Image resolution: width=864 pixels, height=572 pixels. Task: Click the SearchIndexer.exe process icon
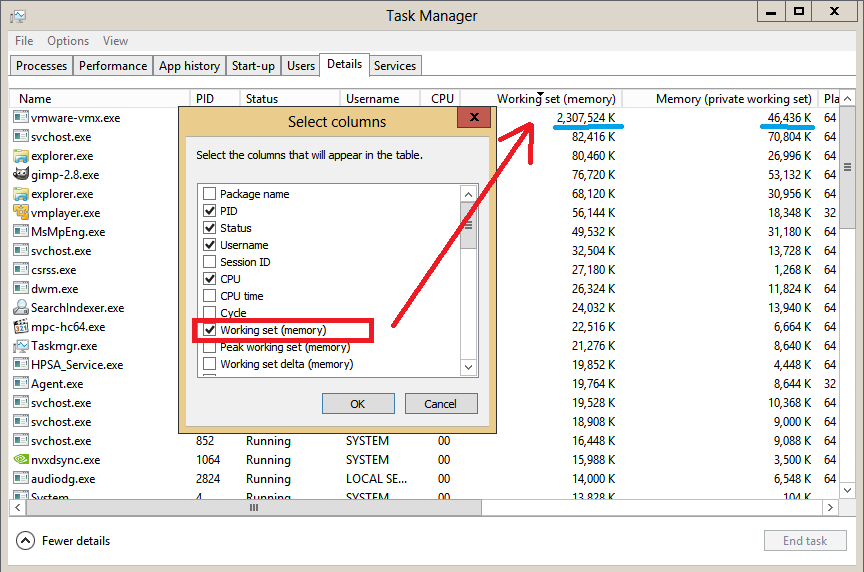coord(21,308)
